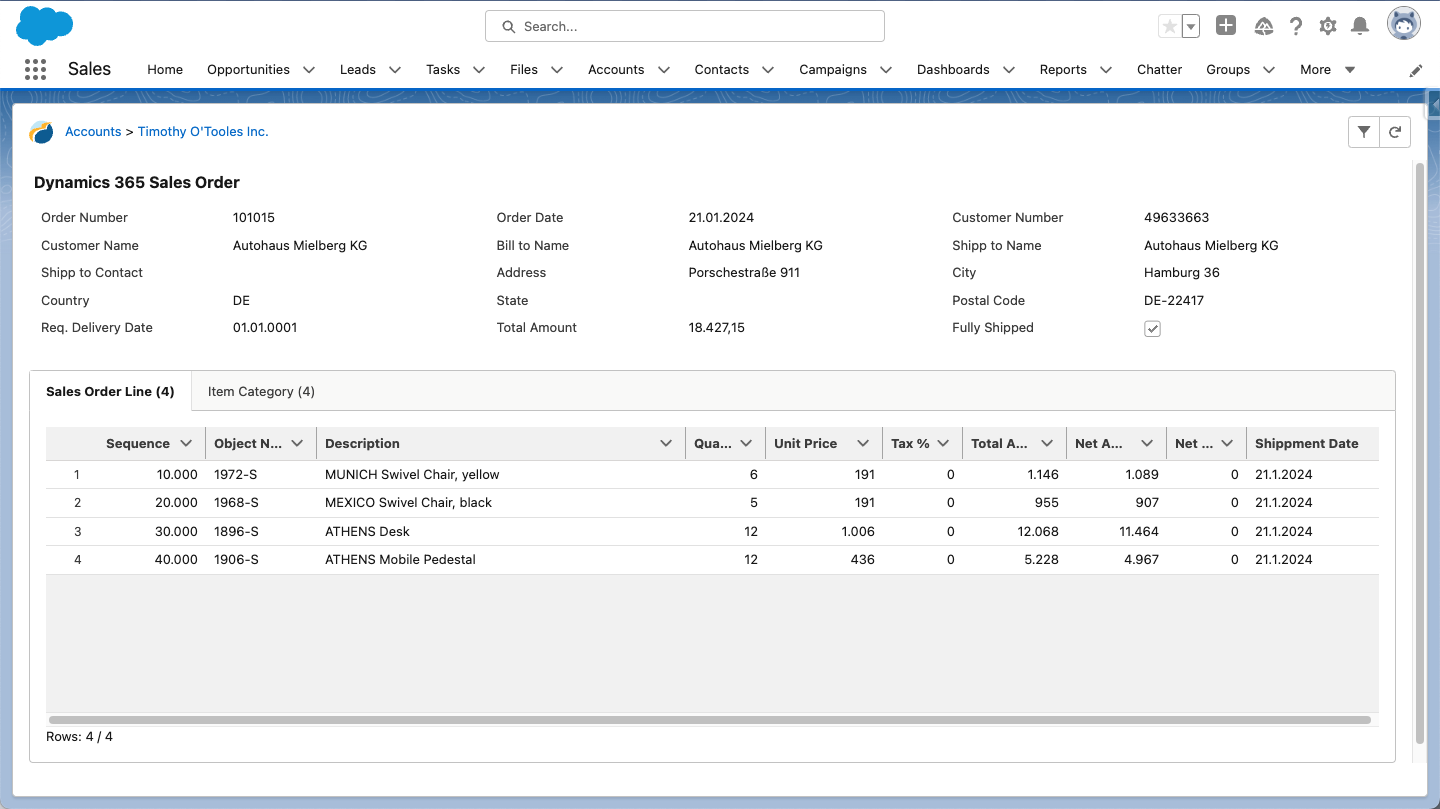Open the global actions plus icon
This screenshot has width=1440, height=809.
(x=1226, y=26)
